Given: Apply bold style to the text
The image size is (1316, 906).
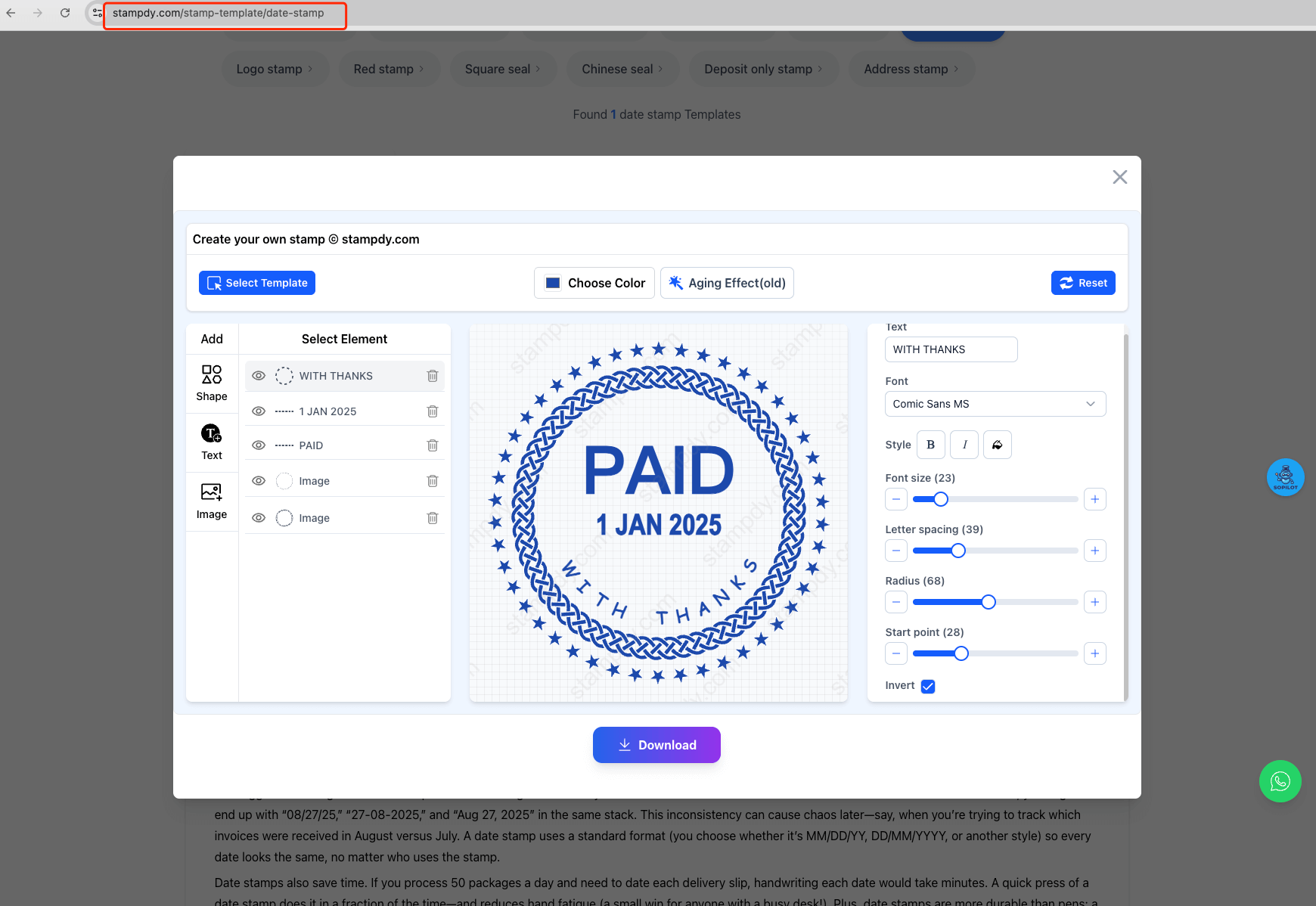Looking at the screenshot, I should pyautogui.click(x=930, y=445).
